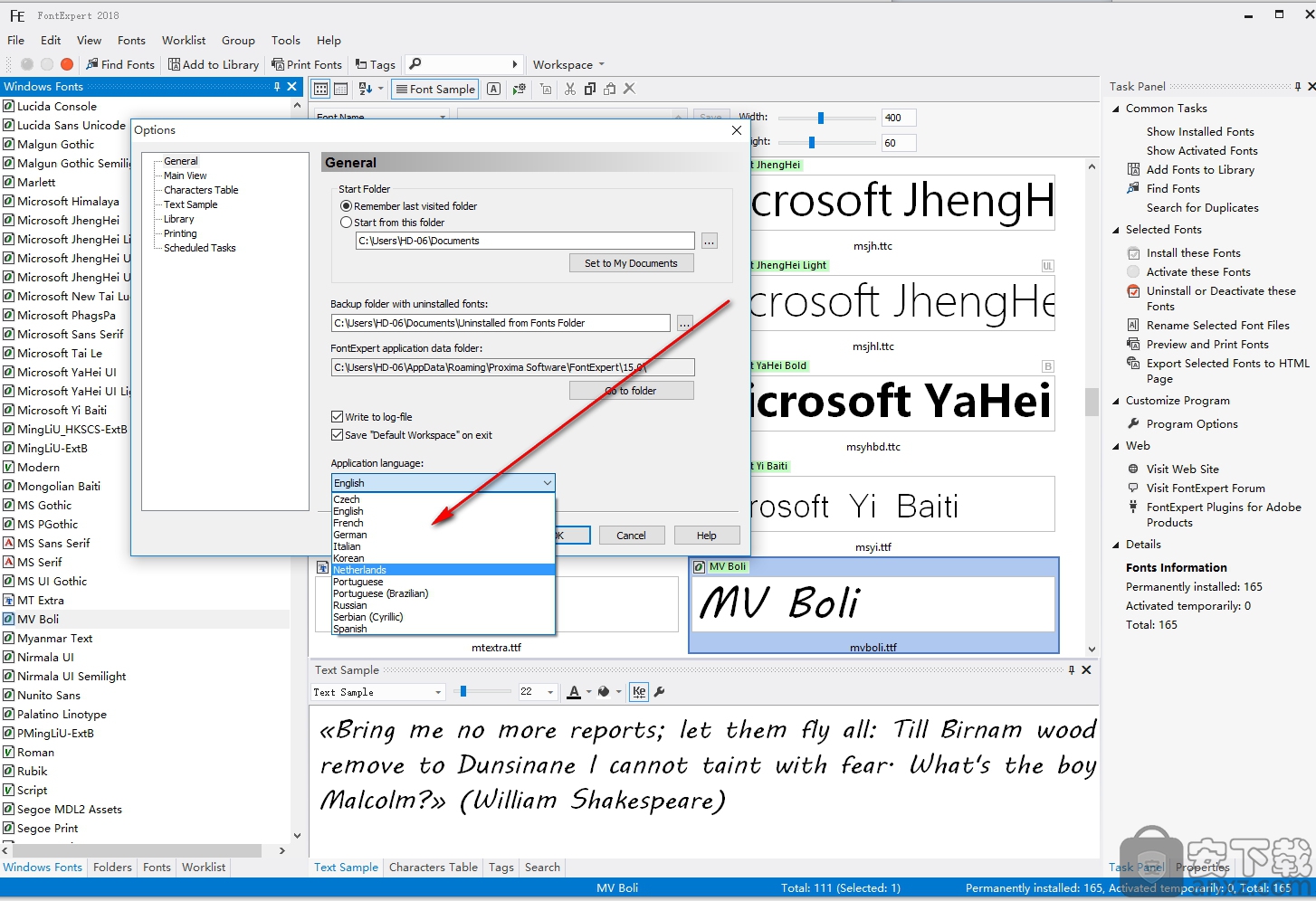Toggle Write to log-file checkbox
This screenshot has height=901, width=1316.
pos(337,417)
